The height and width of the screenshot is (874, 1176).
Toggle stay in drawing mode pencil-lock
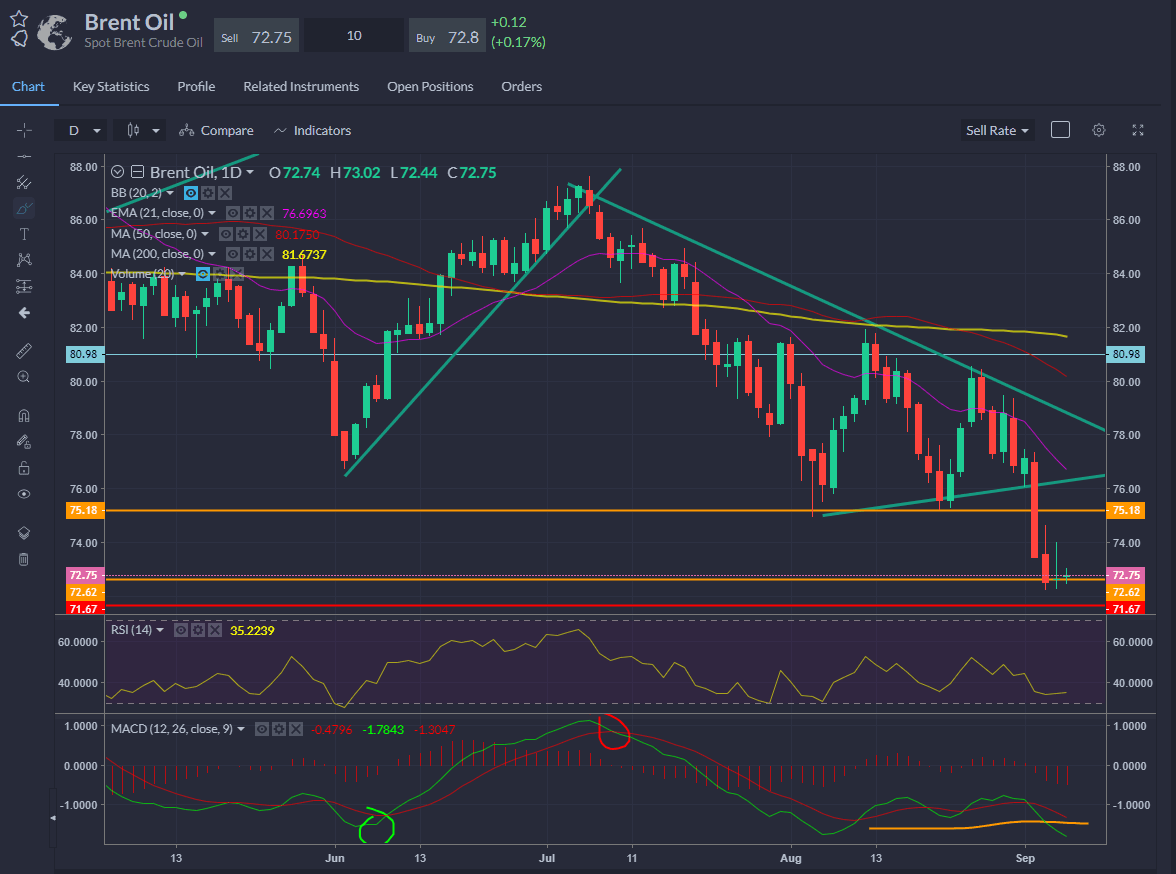click(x=24, y=442)
